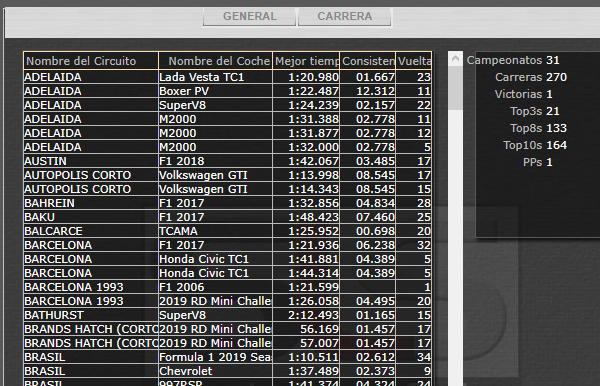Select the F1 2006 car cell
600x386 pixels.
[215, 287]
